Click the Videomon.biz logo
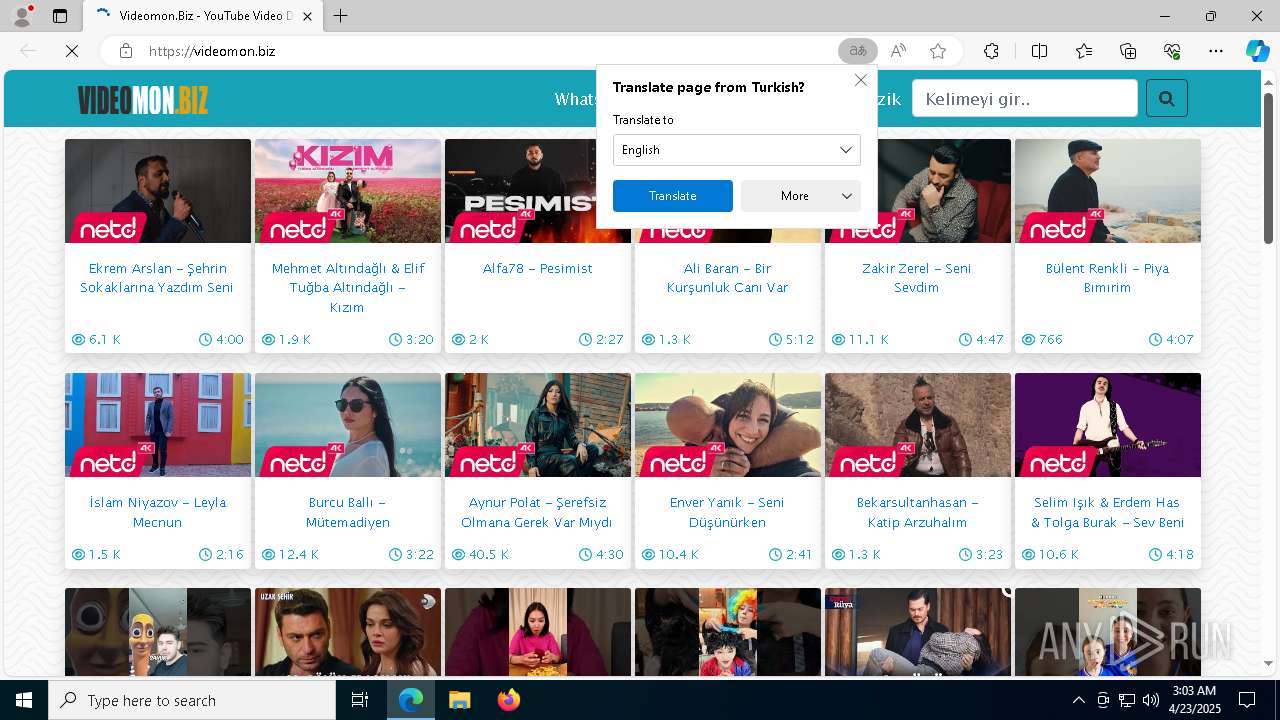The image size is (1280, 720). [x=143, y=99]
